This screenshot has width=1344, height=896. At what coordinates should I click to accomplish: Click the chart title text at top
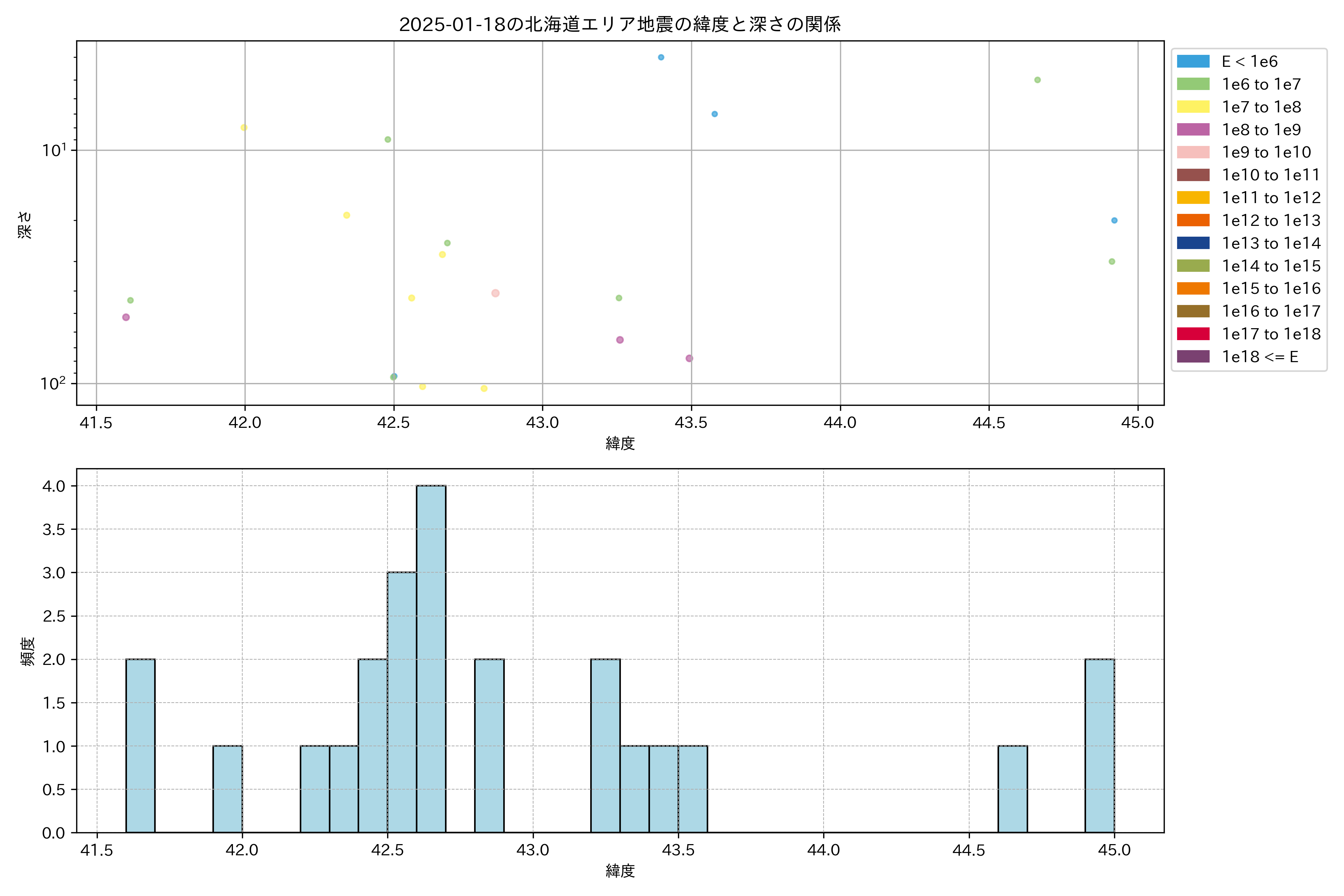click(x=619, y=25)
